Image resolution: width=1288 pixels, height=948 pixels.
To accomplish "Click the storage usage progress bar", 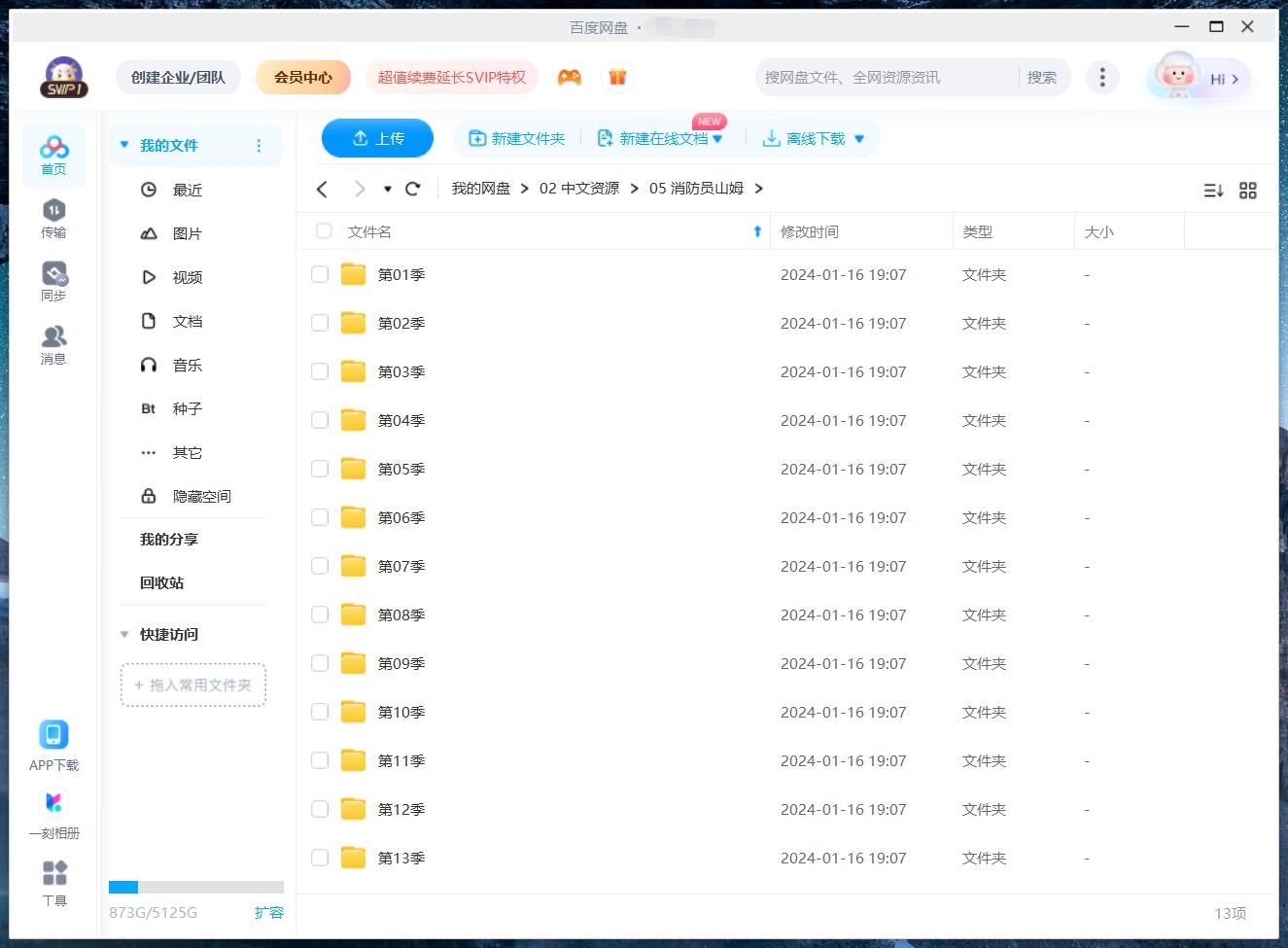I will pos(194,887).
